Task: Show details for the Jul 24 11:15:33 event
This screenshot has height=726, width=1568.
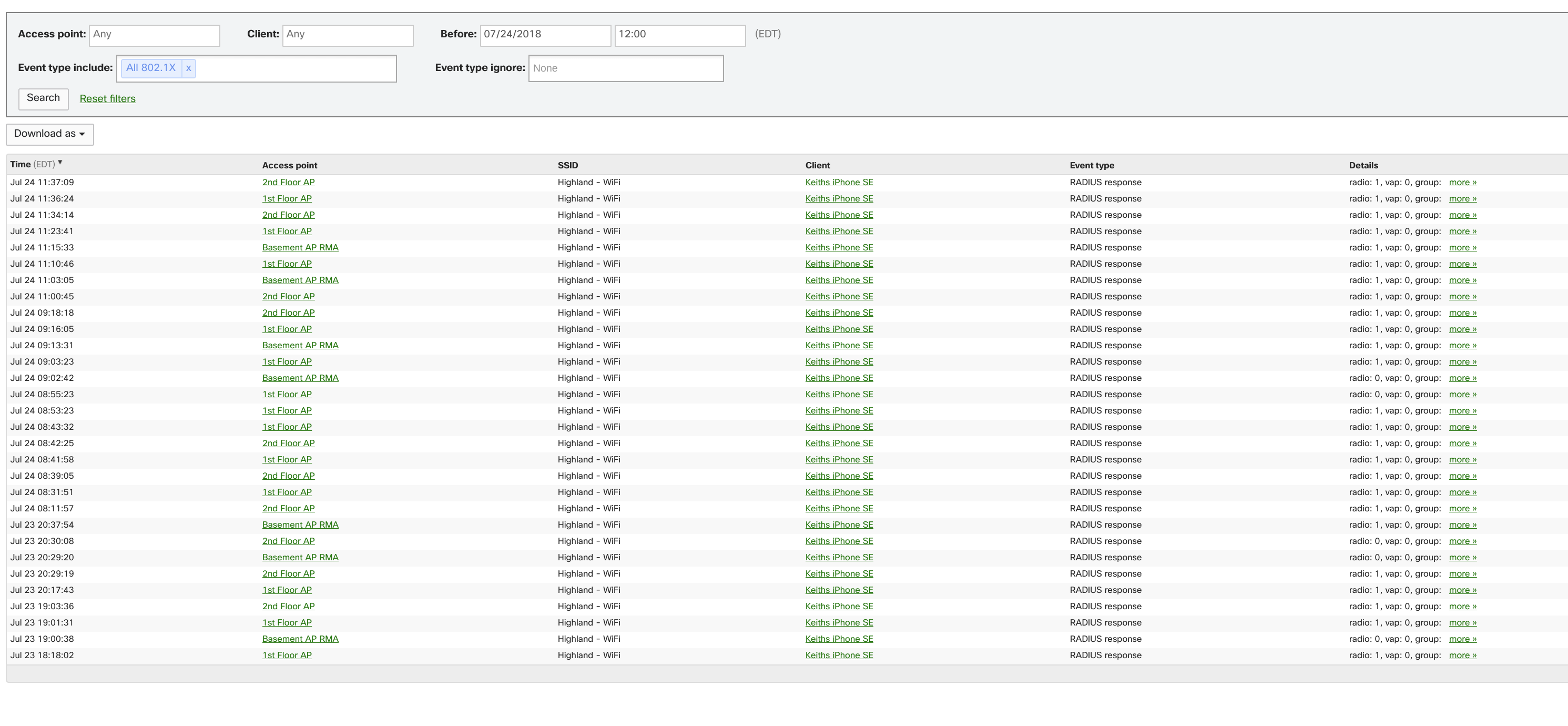Action: 1463,247
